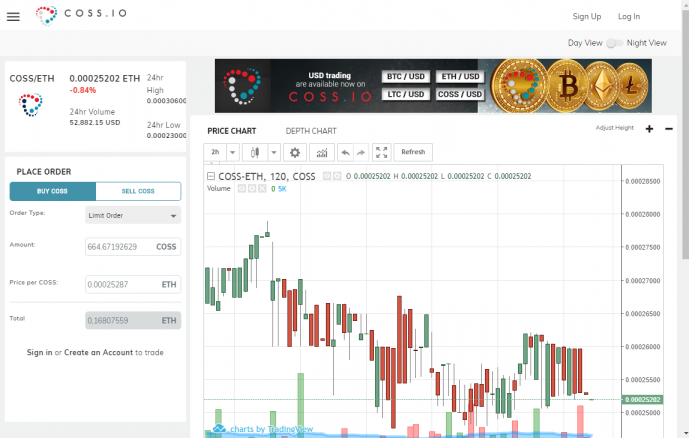The height and width of the screenshot is (438, 689).
Task: Click the Day View label
Action: coord(585,43)
